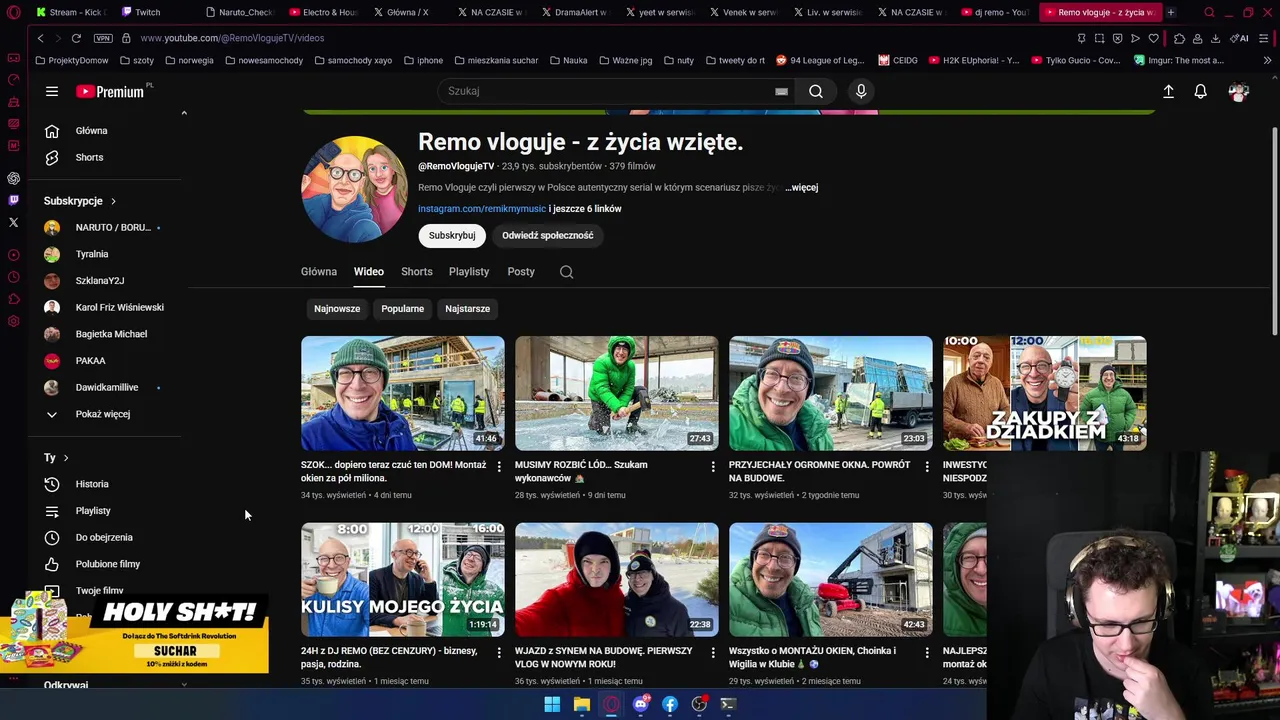Open the i jeszcze 6 linków link

click(585, 209)
